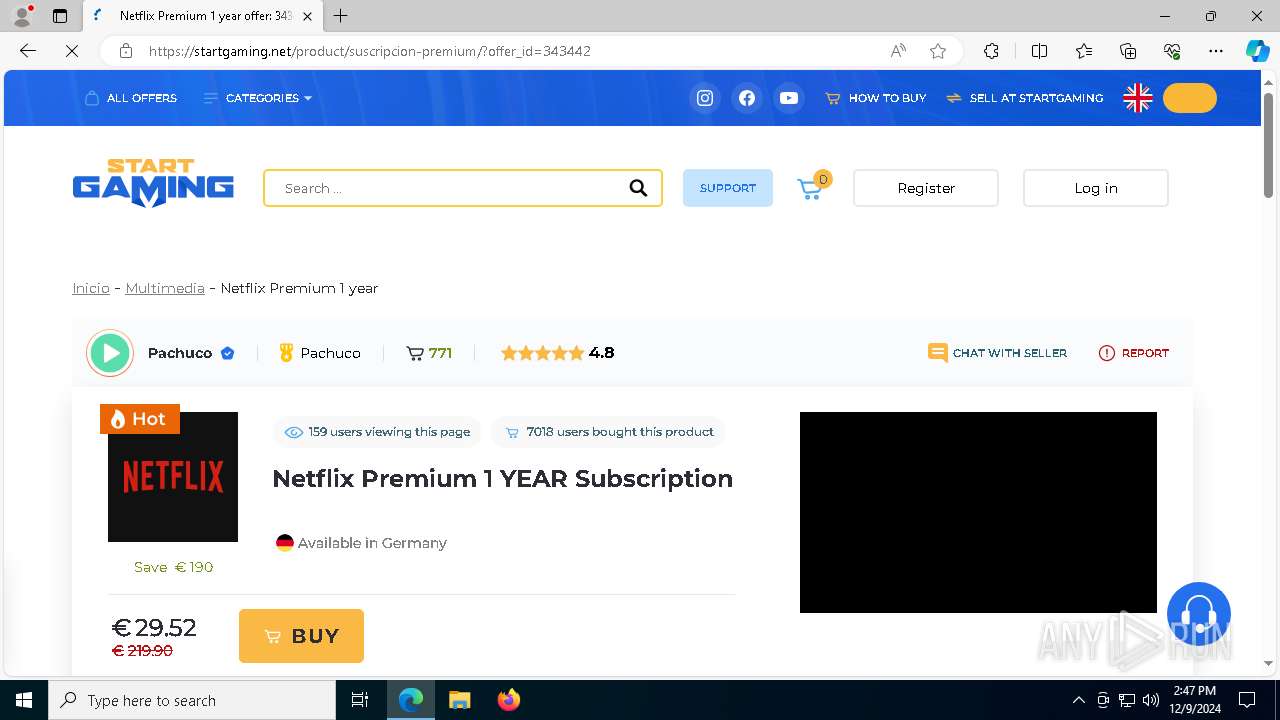Click the Pachuco seller name
This screenshot has height=720, width=1280.
tap(180, 353)
